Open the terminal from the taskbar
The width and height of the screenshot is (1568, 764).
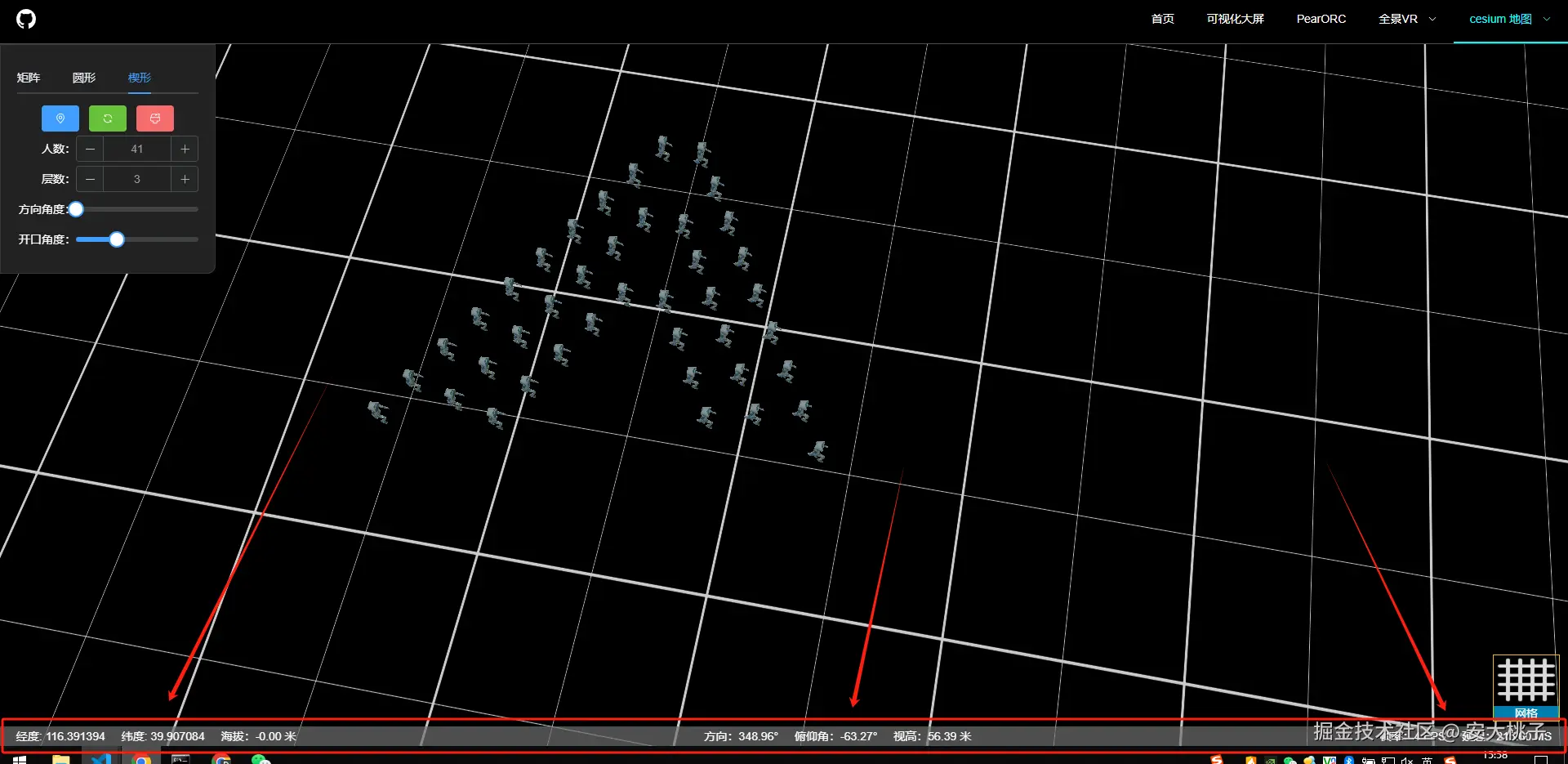(x=180, y=760)
